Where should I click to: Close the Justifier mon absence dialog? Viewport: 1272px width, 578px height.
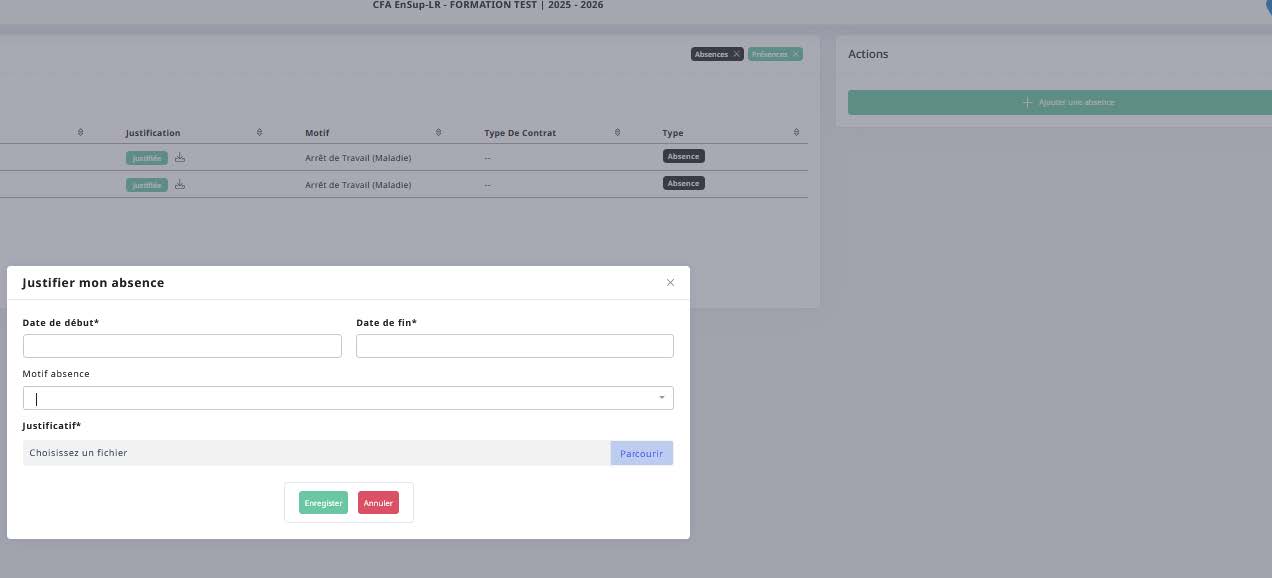point(670,283)
